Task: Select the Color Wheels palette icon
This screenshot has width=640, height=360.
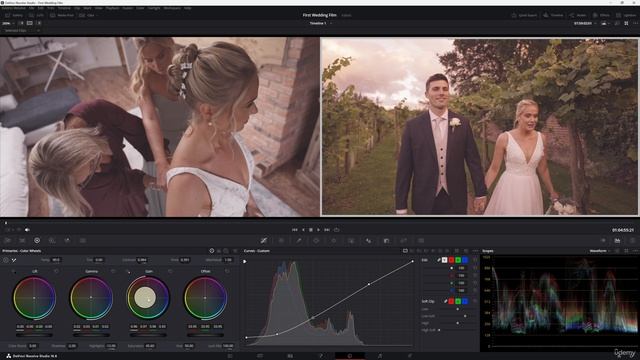Action: (x=37, y=240)
